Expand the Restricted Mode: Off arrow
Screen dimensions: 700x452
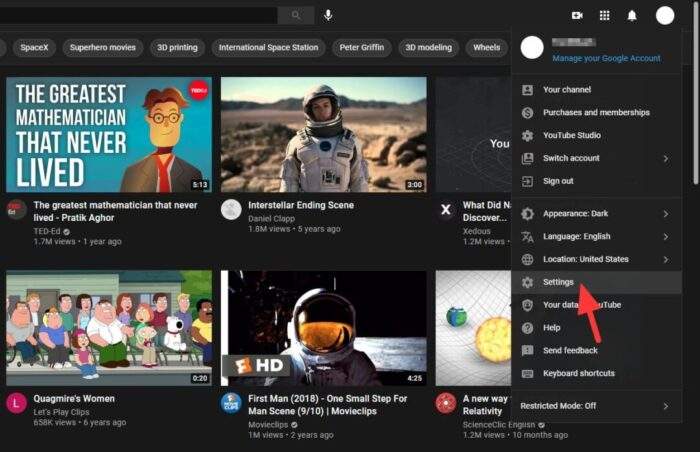point(666,406)
